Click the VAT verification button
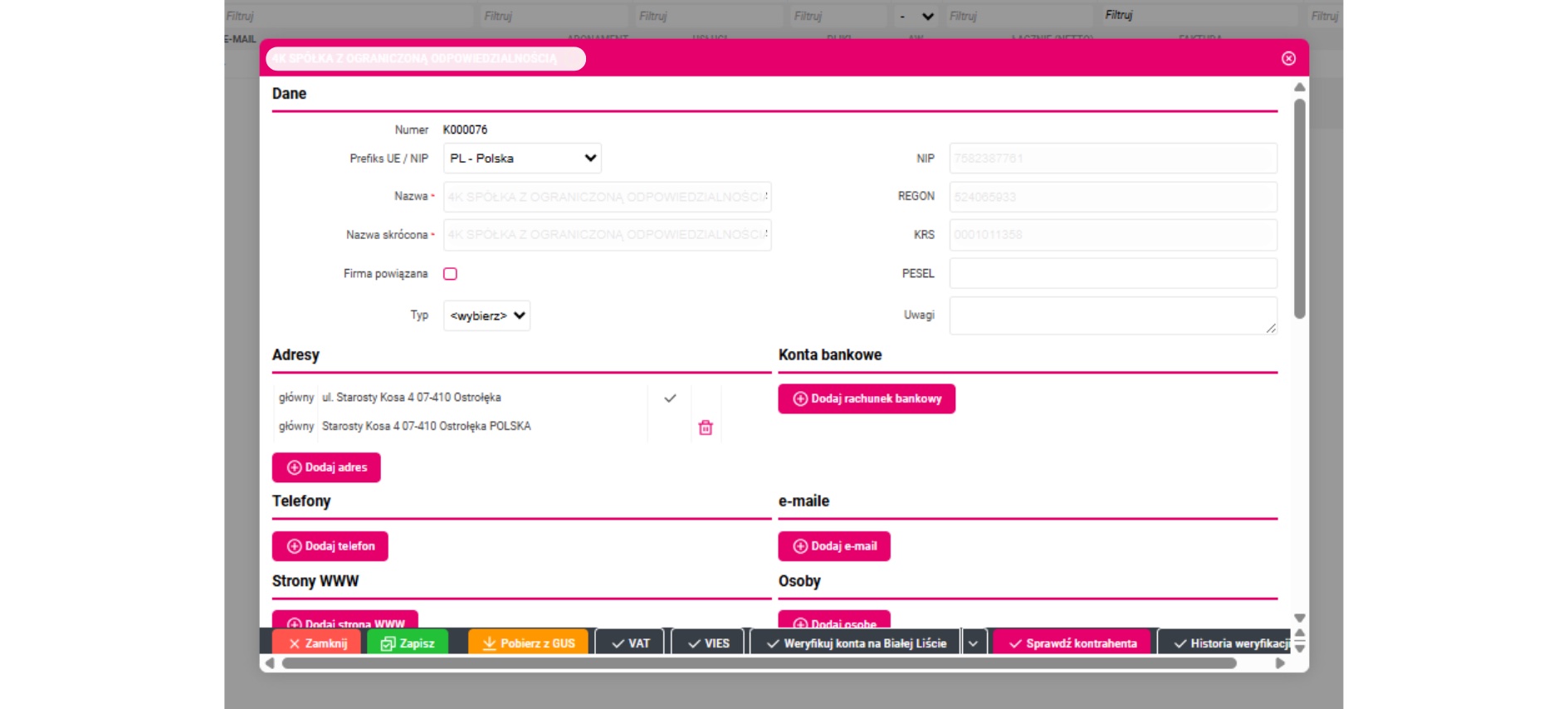Viewport: 1568px width, 709px height. tap(630, 643)
